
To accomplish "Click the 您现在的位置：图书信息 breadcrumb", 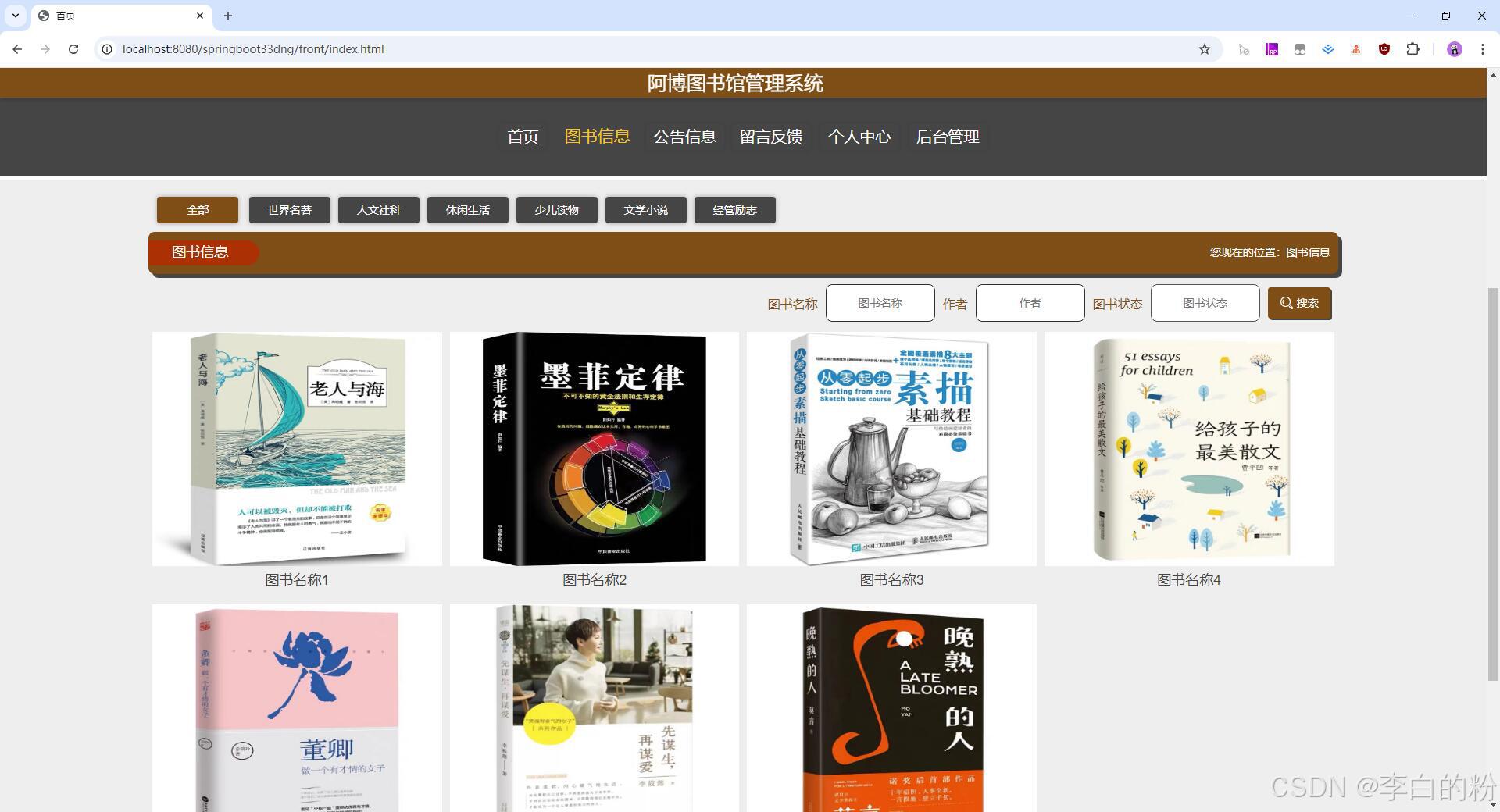I will click(x=1270, y=252).
